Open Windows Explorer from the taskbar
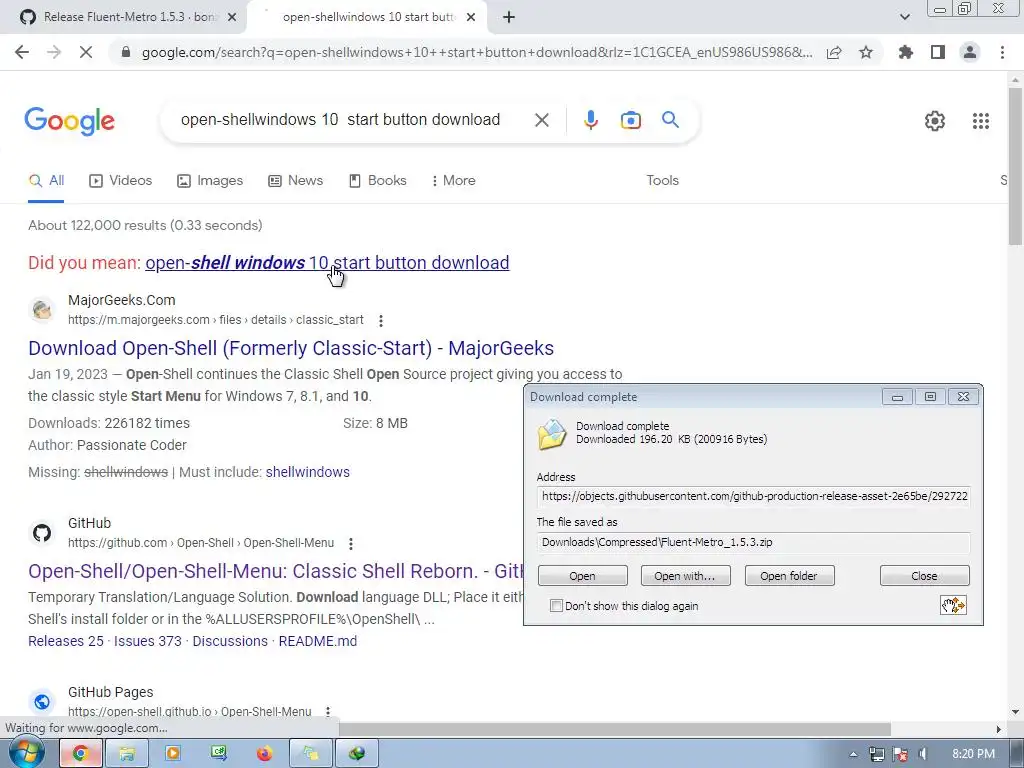The height and width of the screenshot is (768, 1024). (127, 754)
